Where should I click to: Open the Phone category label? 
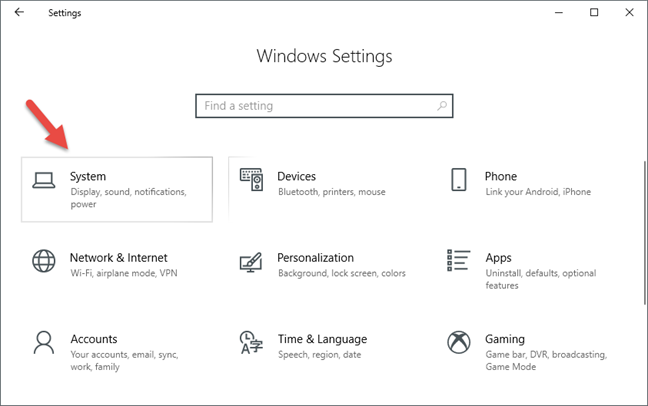coord(500,177)
